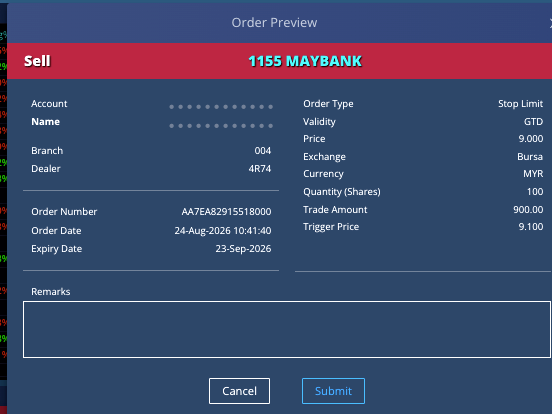Click the Validity label
Image resolution: width=552 pixels, height=414 pixels.
319,121
